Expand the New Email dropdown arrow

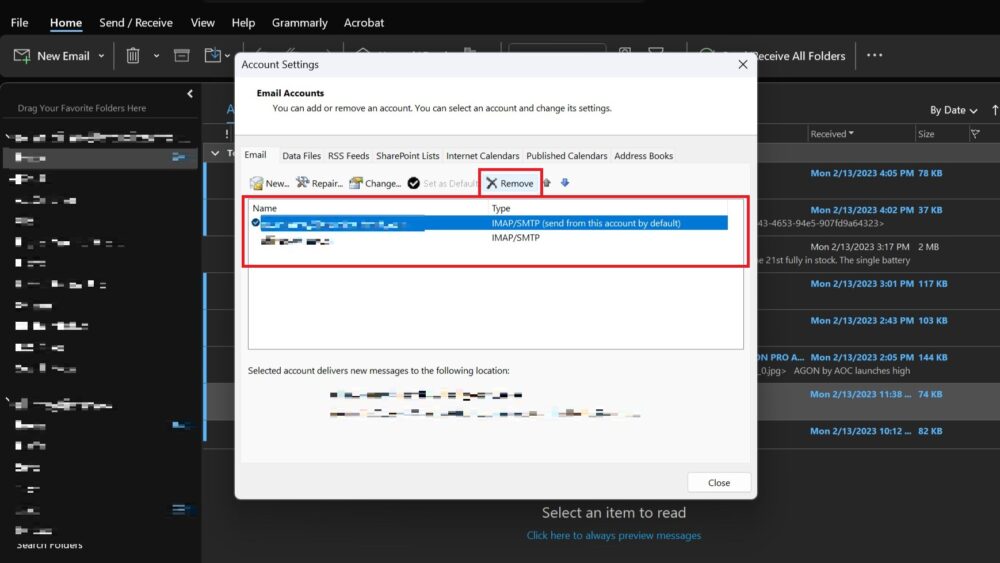[101, 56]
